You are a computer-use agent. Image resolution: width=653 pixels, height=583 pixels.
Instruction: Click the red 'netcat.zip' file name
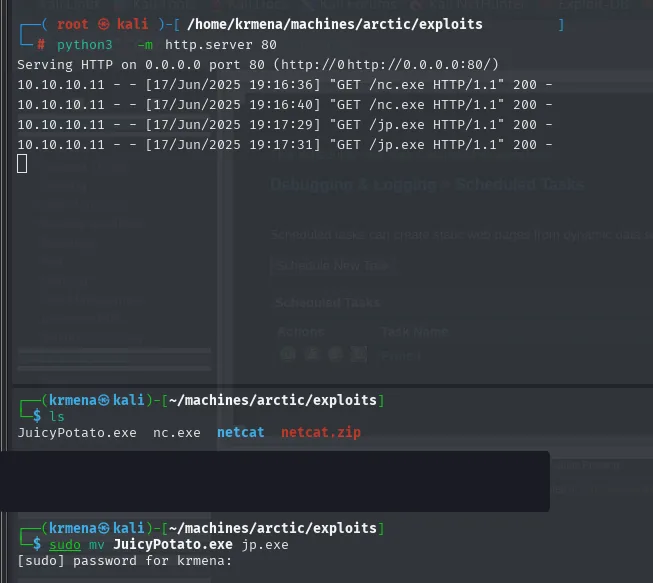tap(321, 432)
